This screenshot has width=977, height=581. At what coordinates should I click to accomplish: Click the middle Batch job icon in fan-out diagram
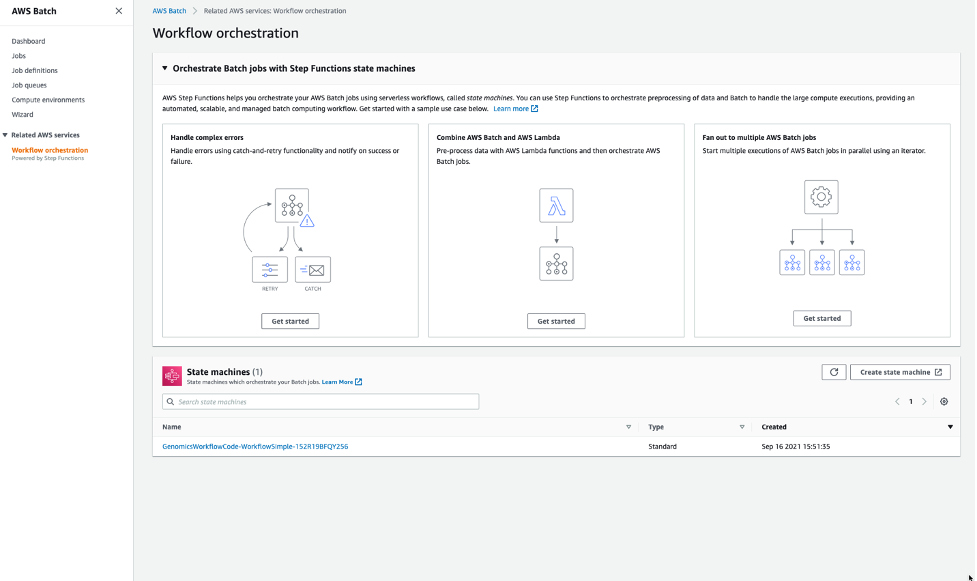[822, 262]
